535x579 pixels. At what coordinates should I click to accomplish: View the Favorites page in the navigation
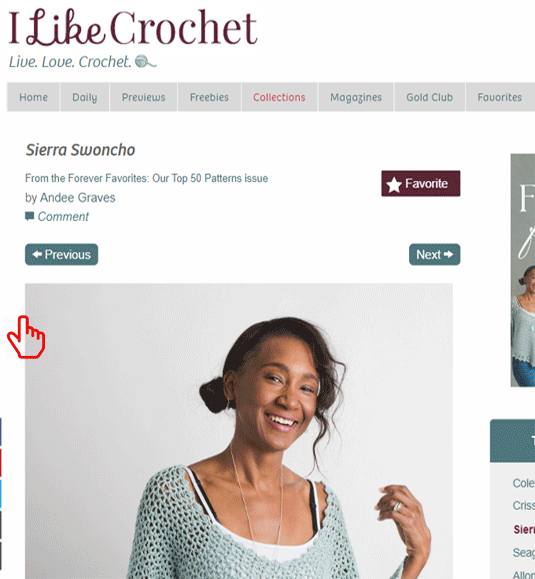(x=500, y=97)
